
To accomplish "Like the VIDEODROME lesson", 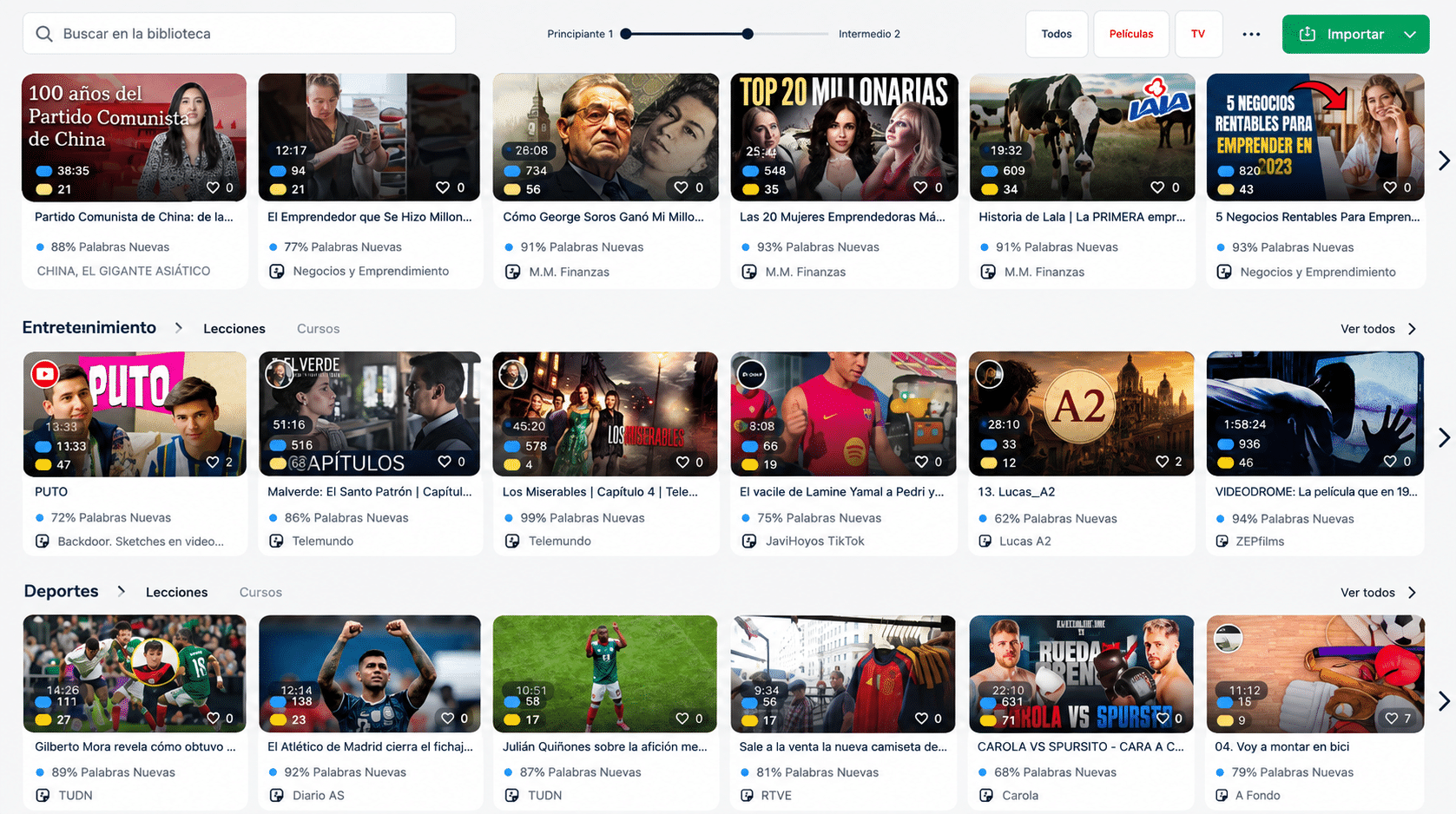I will coord(1389,462).
